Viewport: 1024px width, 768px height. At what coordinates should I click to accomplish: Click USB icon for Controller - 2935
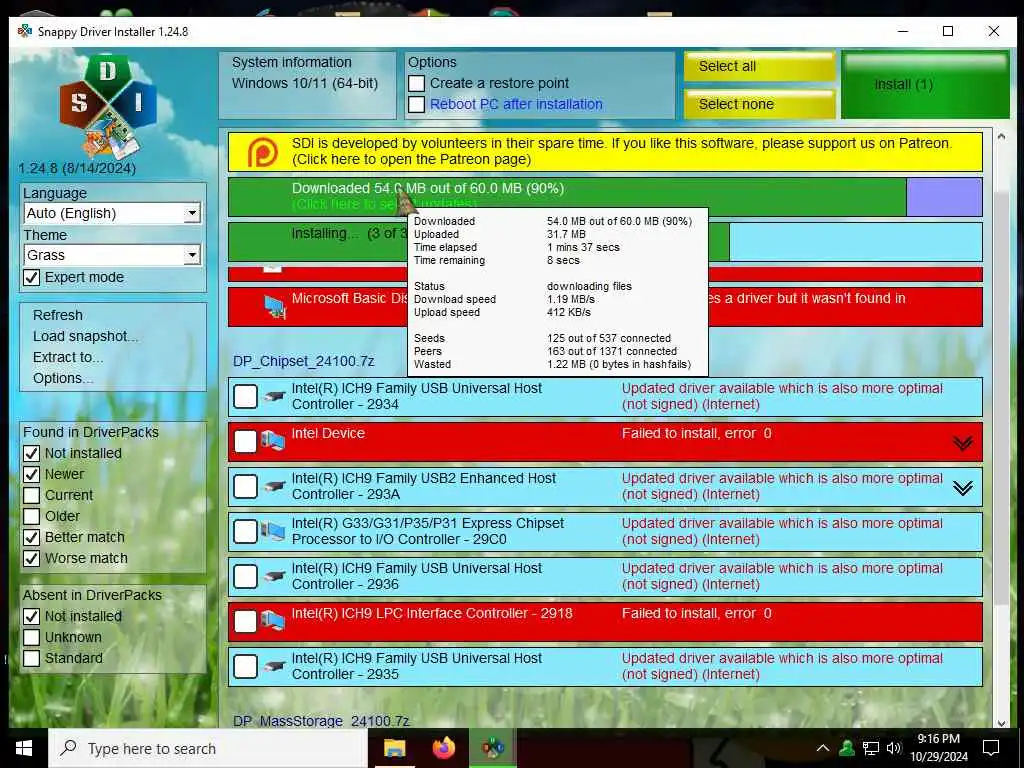pos(275,667)
